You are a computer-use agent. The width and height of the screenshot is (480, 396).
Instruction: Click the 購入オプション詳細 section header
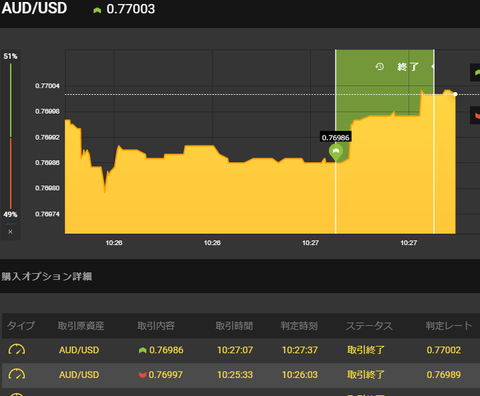click(x=47, y=276)
